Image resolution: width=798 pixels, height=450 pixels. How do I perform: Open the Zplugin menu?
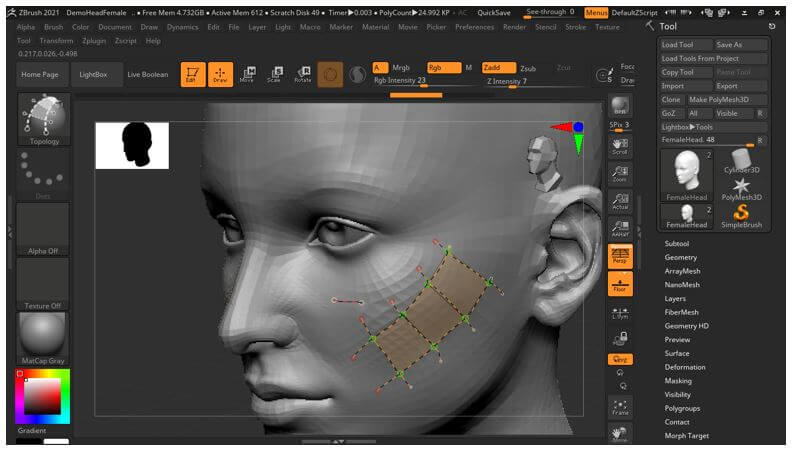click(x=94, y=41)
